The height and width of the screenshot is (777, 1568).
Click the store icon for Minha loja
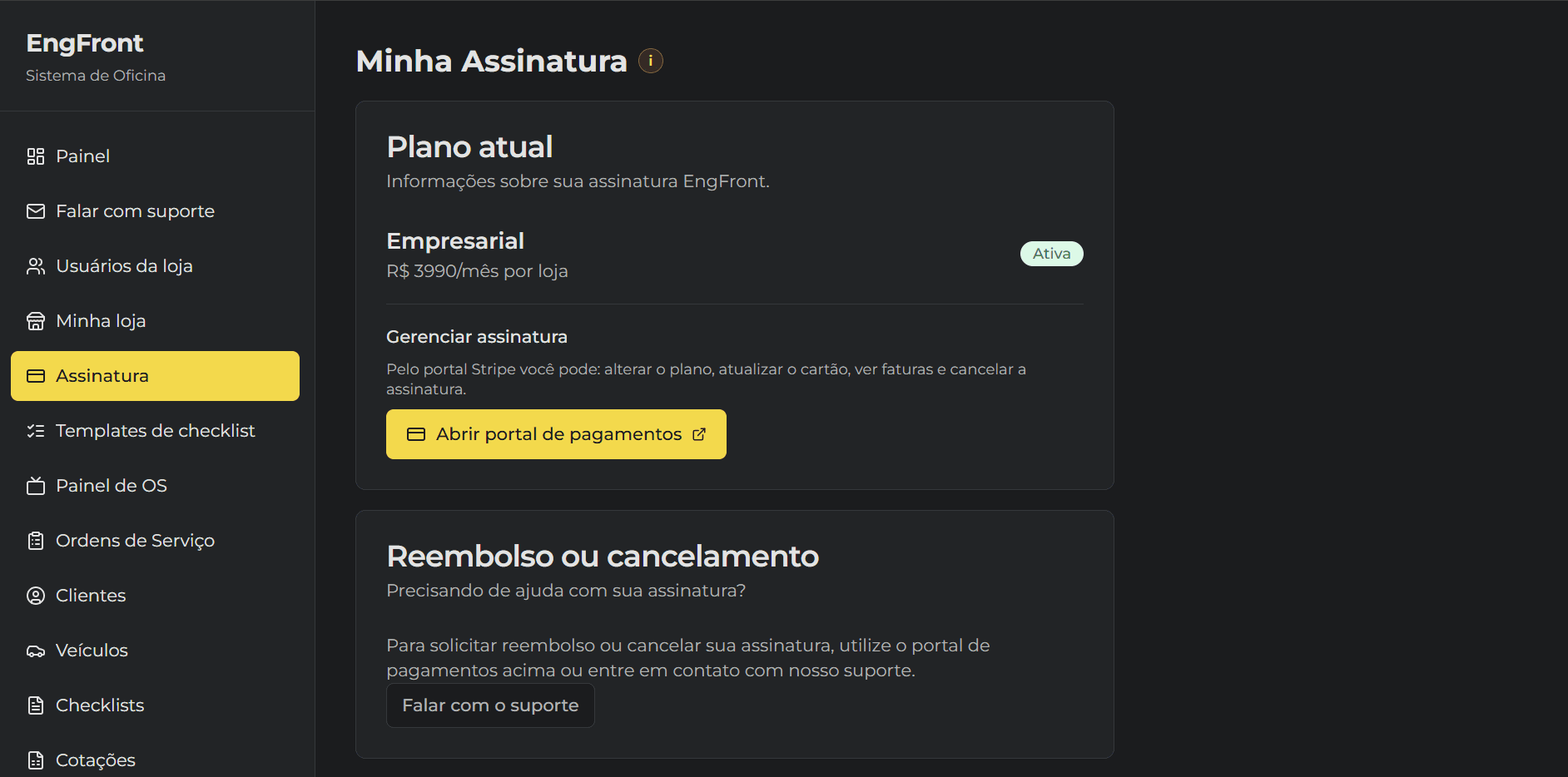(x=35, y=320)
